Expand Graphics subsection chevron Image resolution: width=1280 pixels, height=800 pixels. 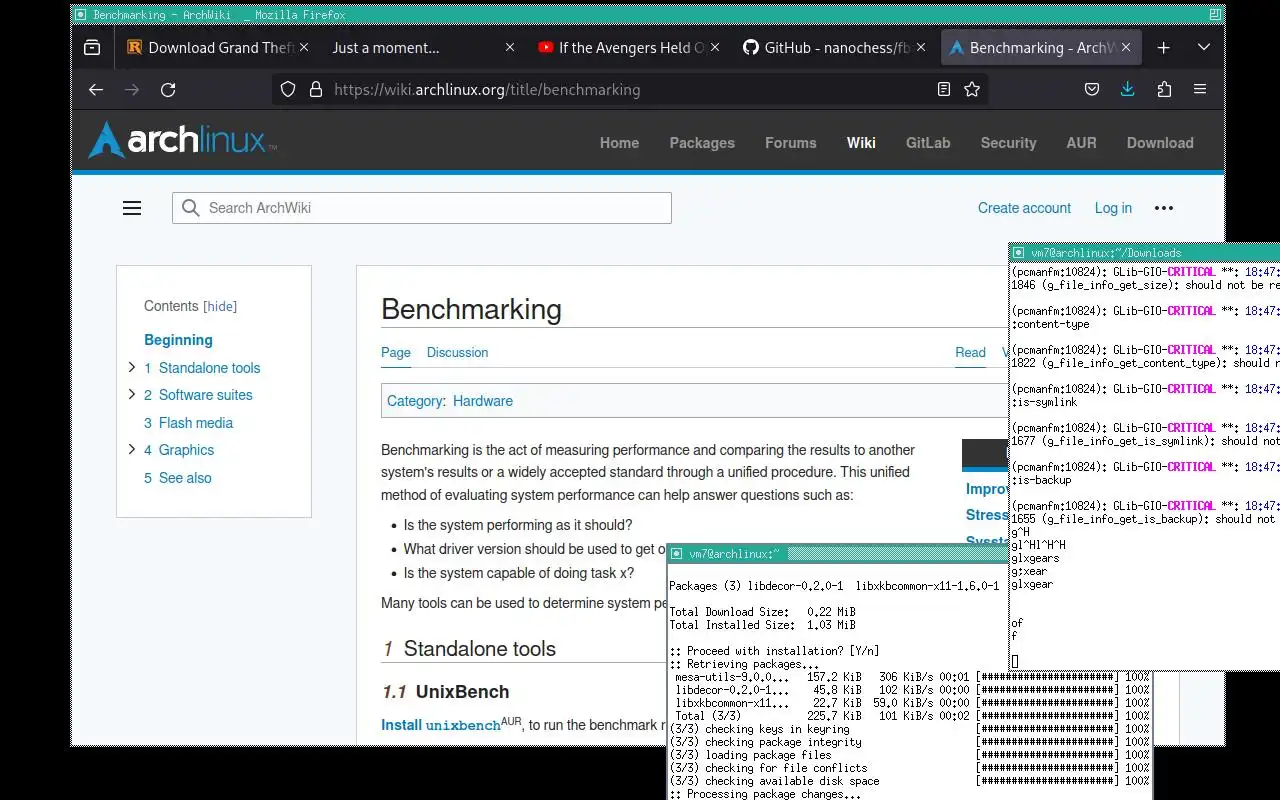coord(132,450)
